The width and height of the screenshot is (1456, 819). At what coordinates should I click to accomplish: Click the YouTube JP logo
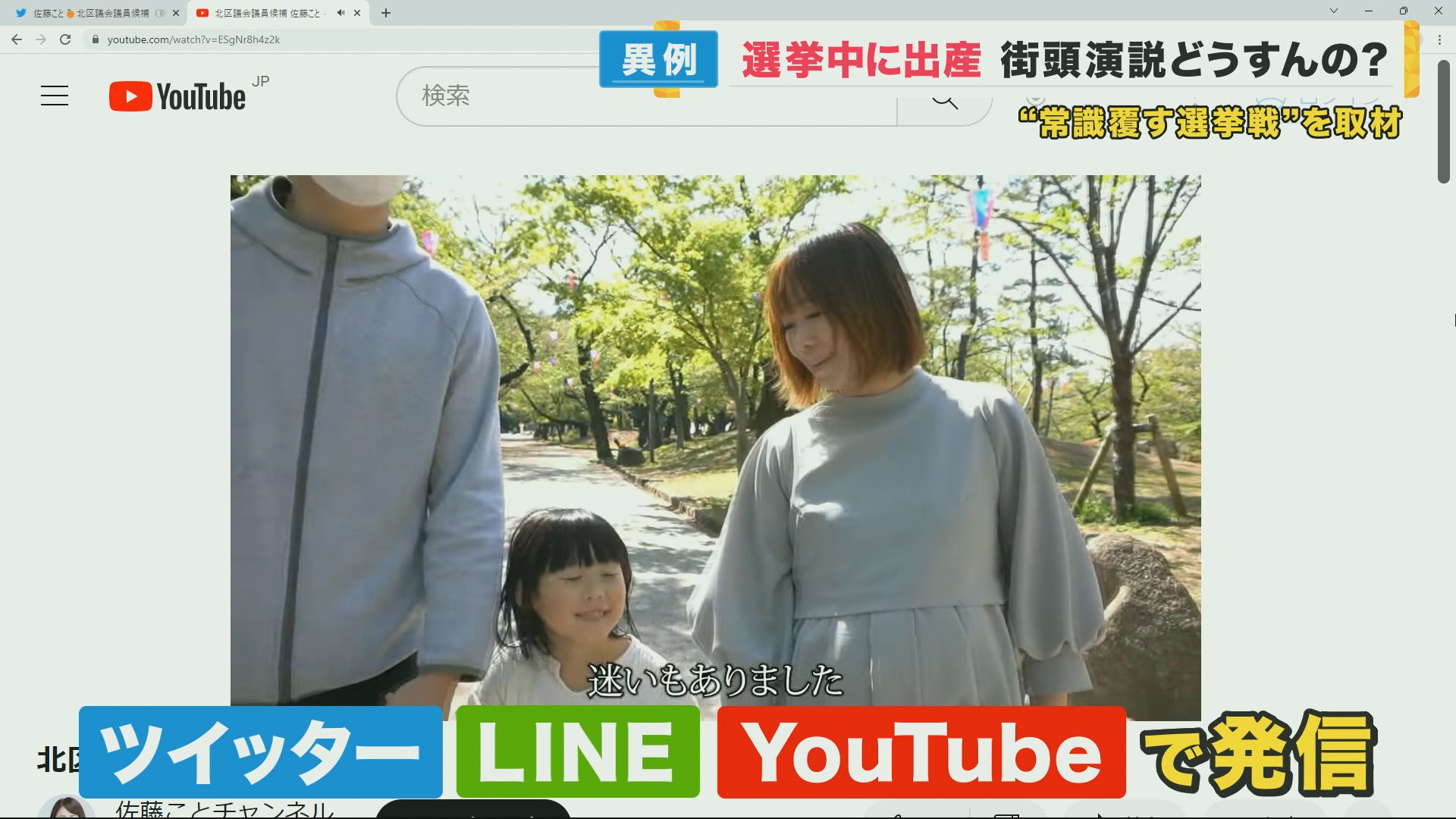(x=178, y=96)
